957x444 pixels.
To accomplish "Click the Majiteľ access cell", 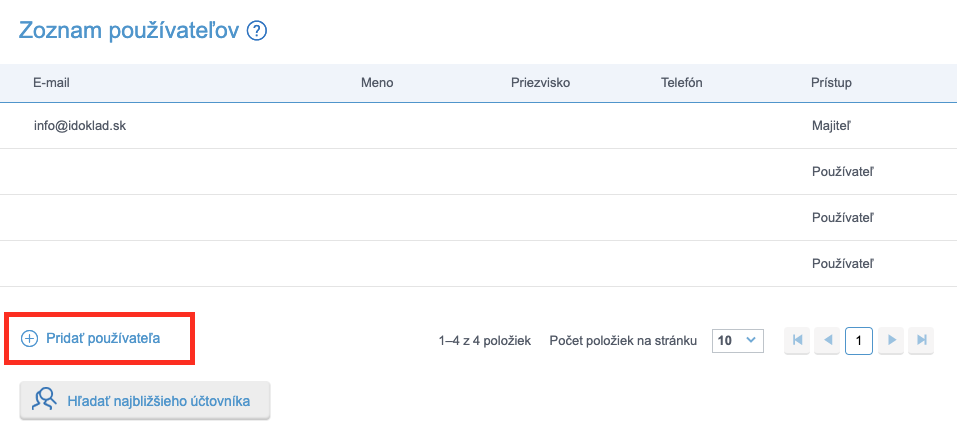I will click(x=831, y=126).
